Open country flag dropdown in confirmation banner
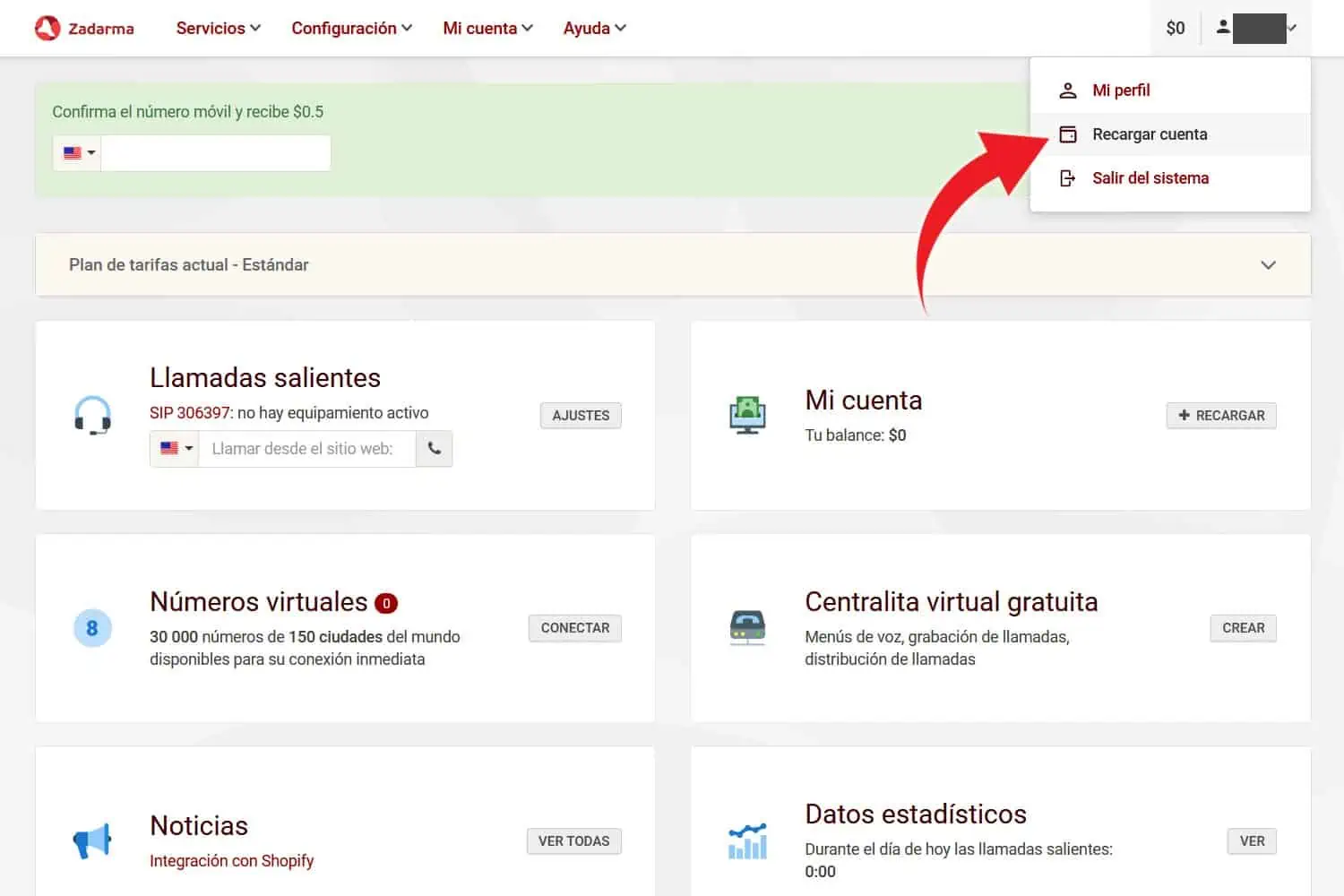Image resolution: width=1344 pixels, height=896 pixels. click(x=78, y=153)
